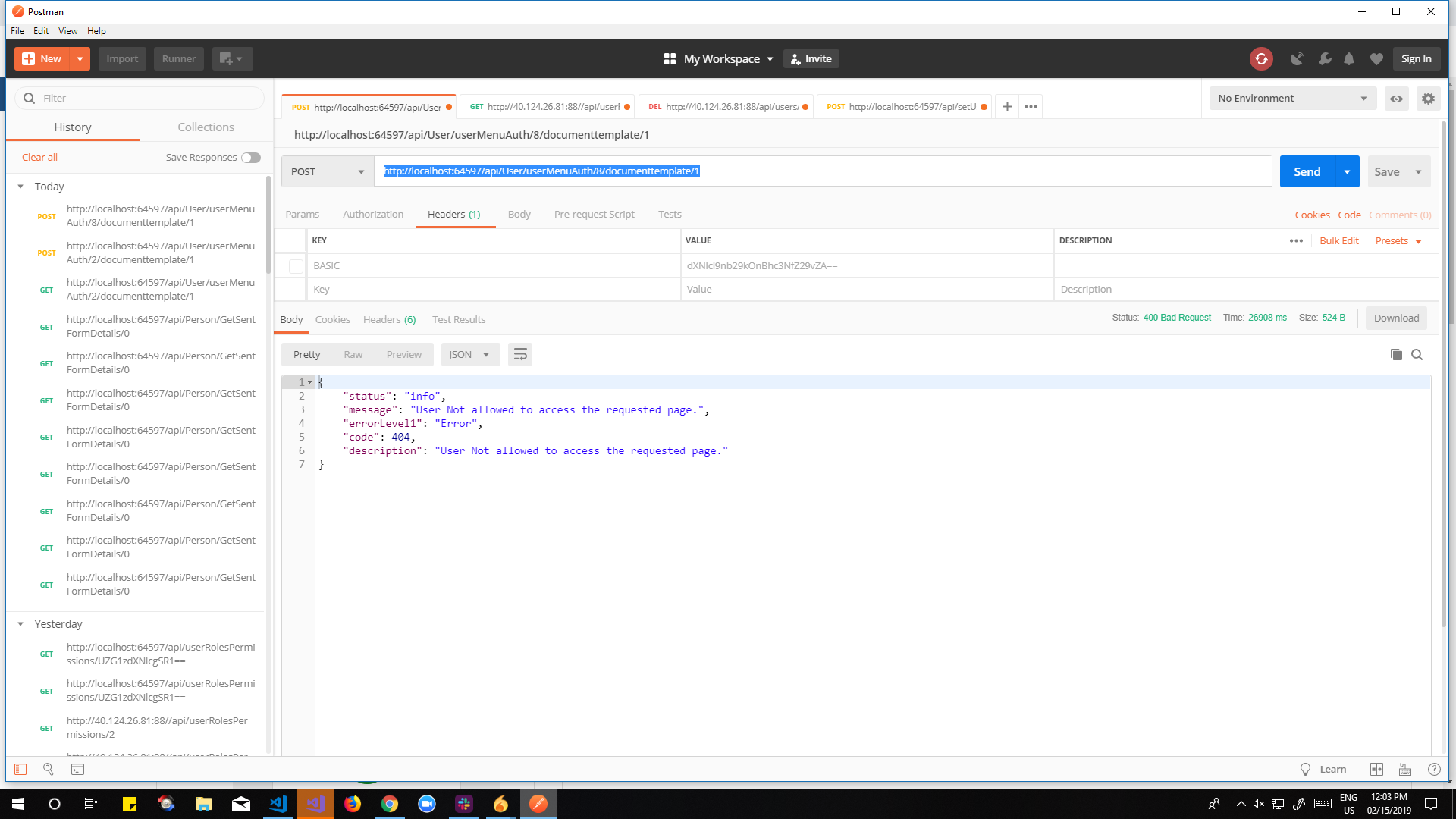Open the Authorization request tab
The image size is (1456, 819).
373,215
